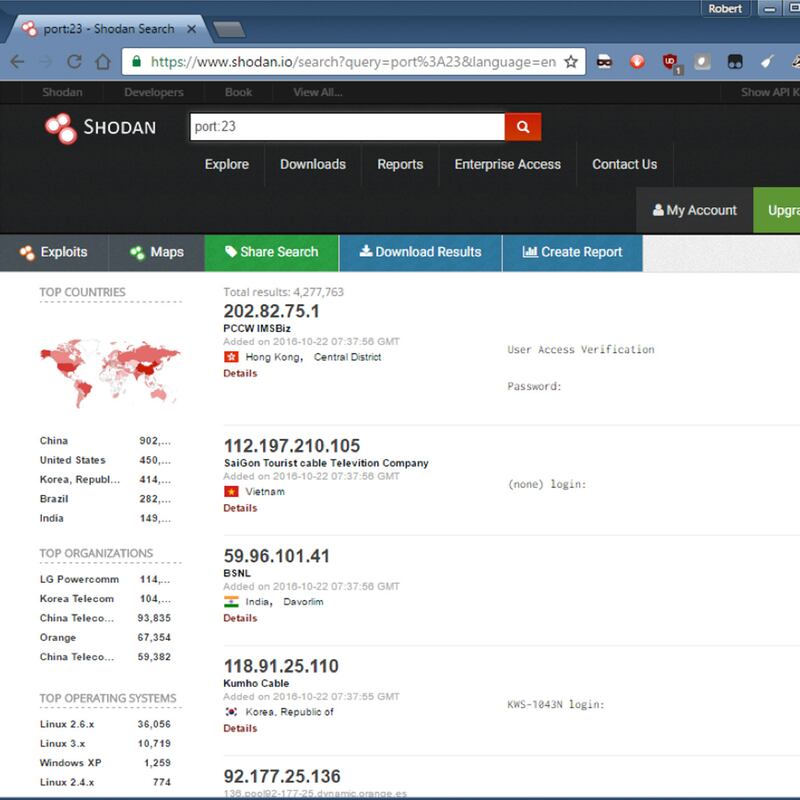Open the Explore menu item
Viewport: 800px width, 800px height.
(x=227, y=164)
